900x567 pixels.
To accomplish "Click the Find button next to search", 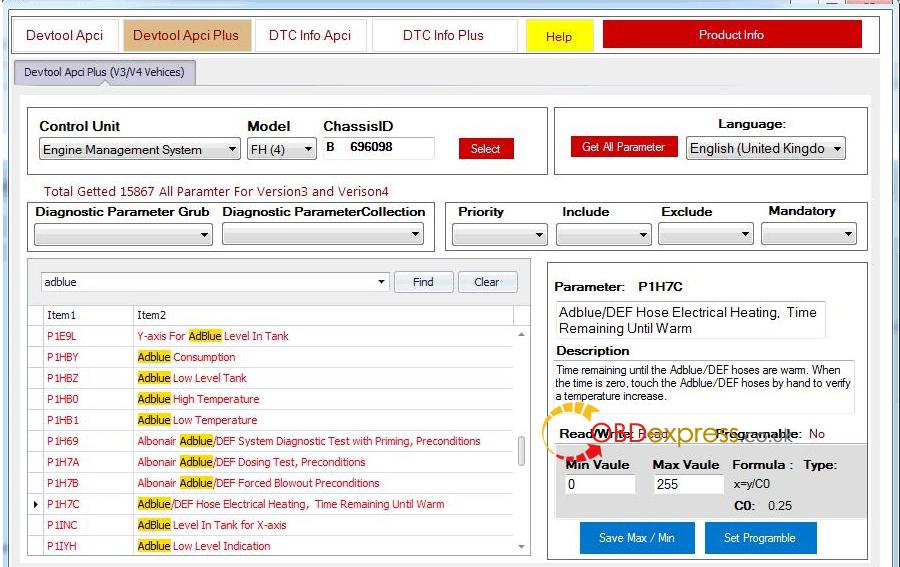I will coord(423,282).
